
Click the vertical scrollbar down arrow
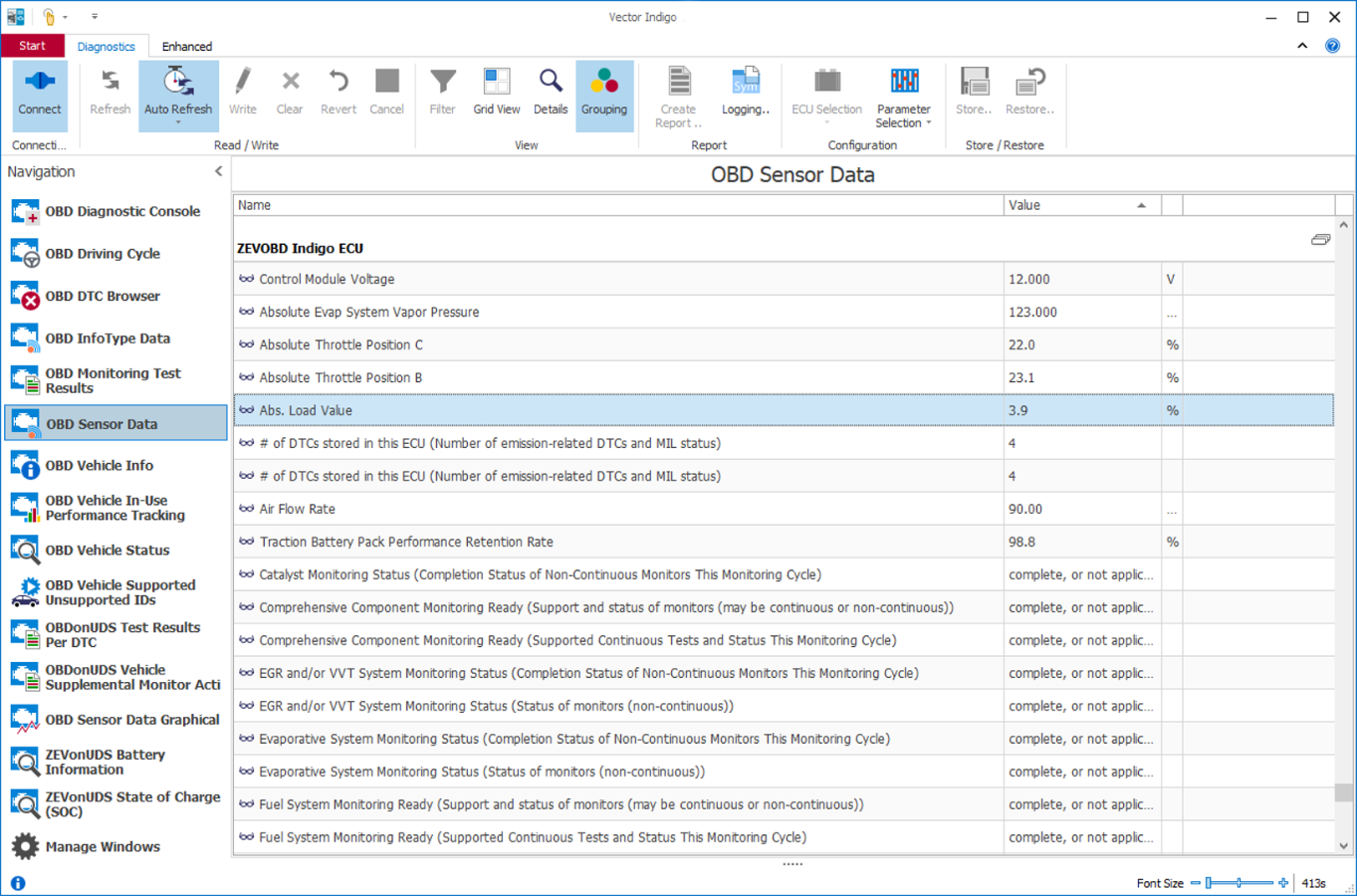[1344, 846]
